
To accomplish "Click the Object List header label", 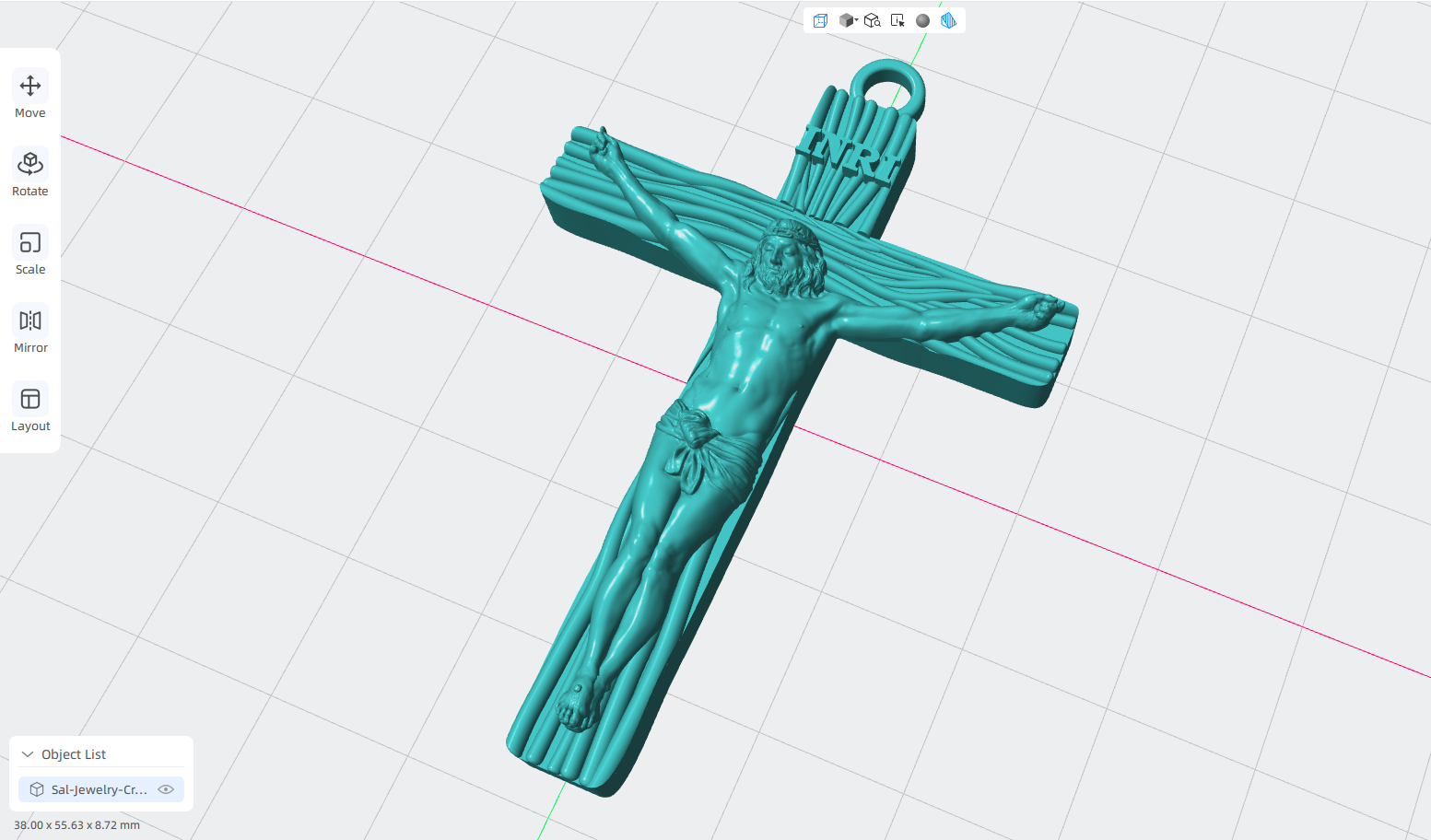I will point(74,754).
